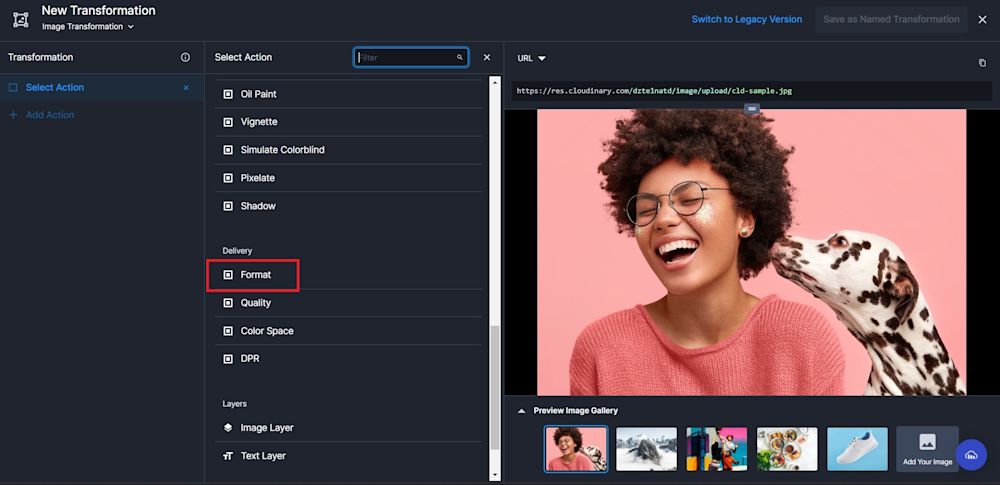
Task: Copy the URL with the copy icon
Action: coord(982,63)
